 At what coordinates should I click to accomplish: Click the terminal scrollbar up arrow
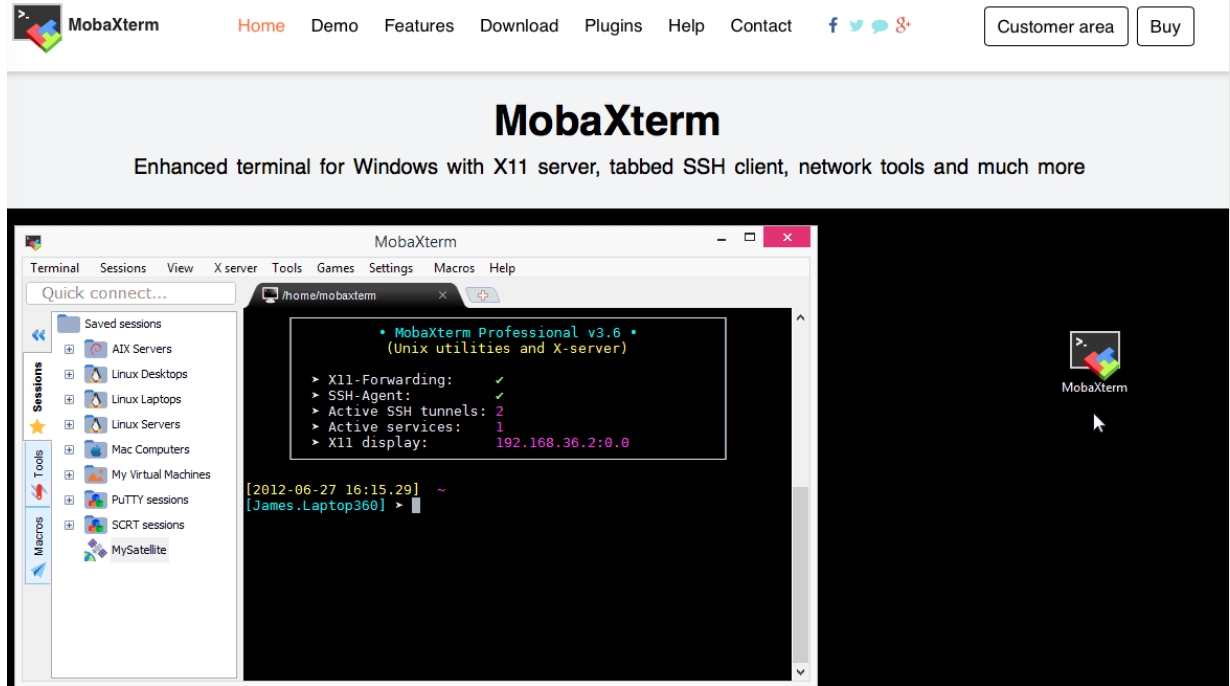tap(799, 318)
